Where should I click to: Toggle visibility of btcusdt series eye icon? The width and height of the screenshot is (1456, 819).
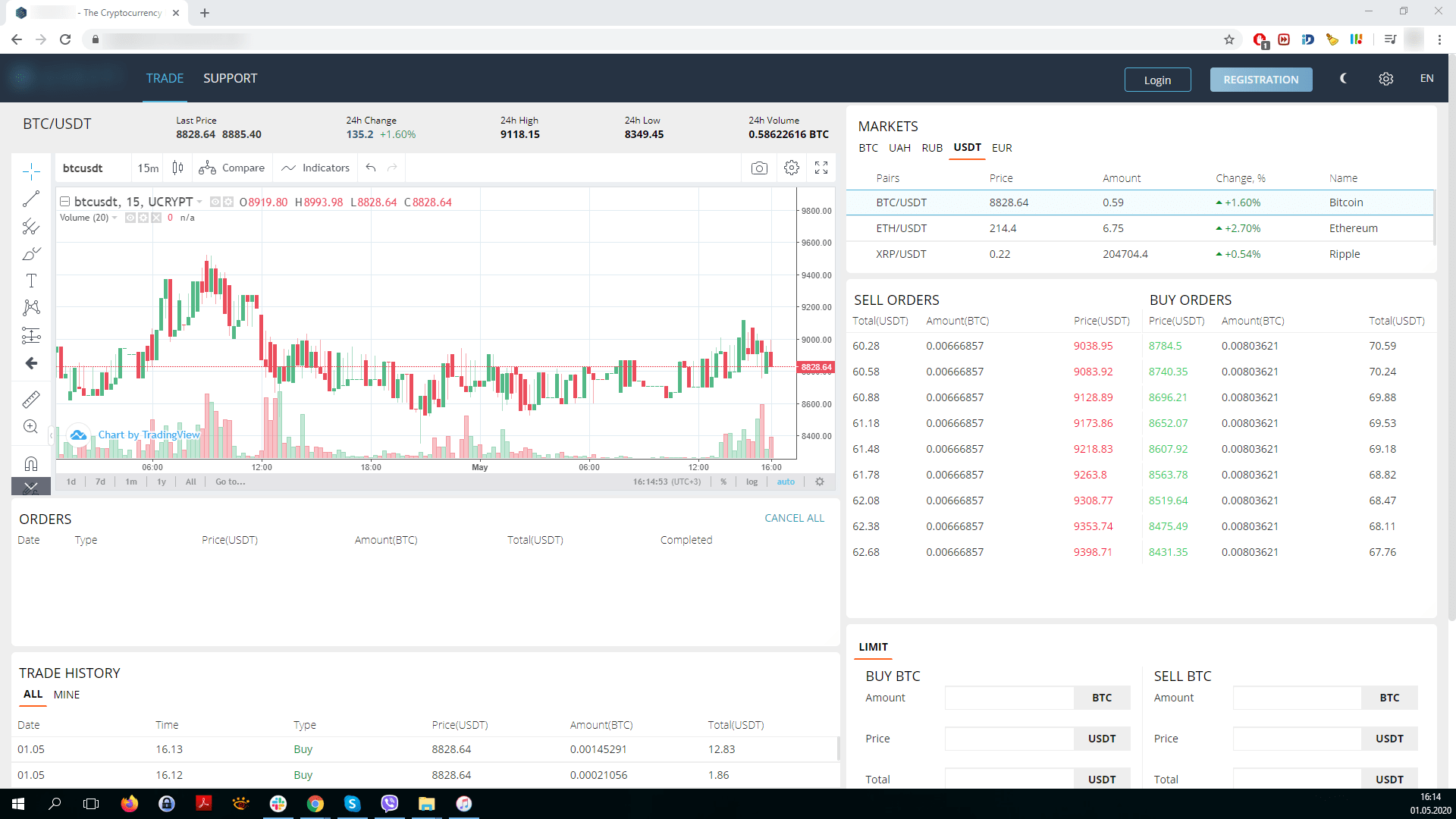pos(215,202)
